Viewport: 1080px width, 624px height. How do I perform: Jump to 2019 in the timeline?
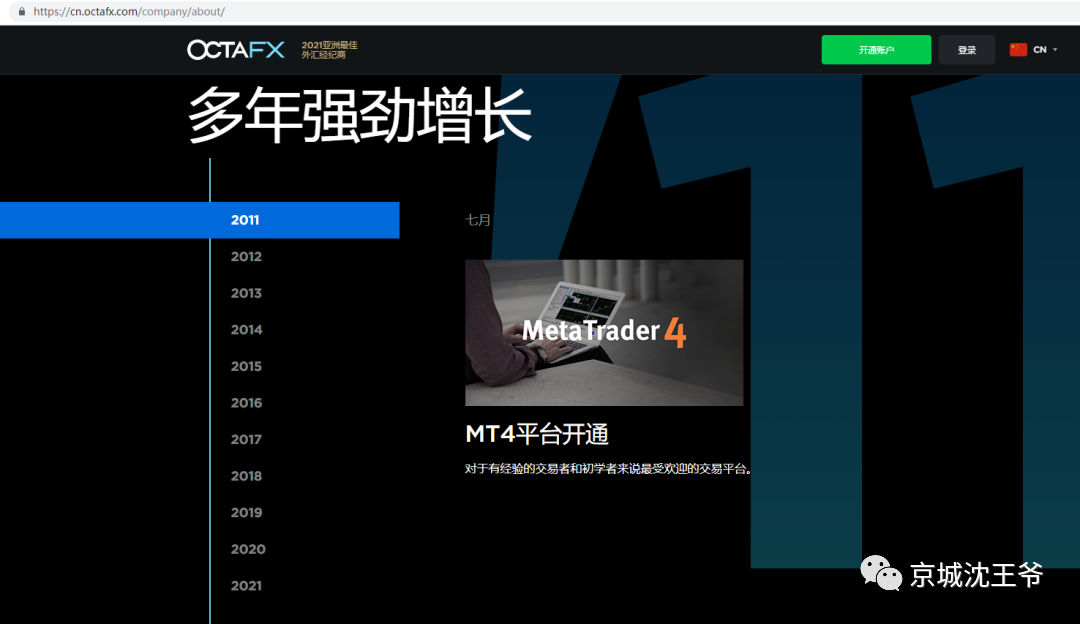246,512
